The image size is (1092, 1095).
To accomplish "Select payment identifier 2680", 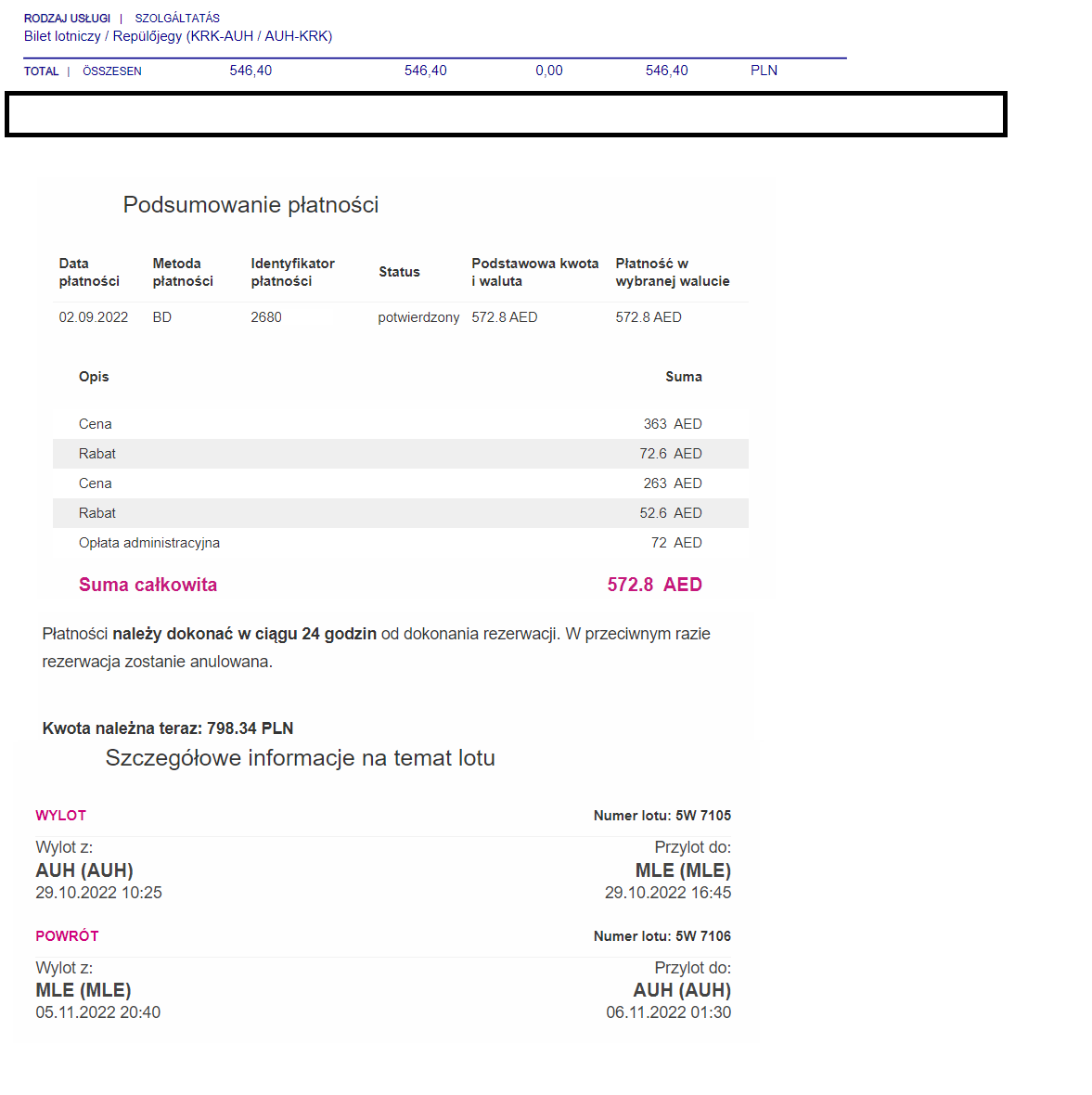I will pos(266,317).
